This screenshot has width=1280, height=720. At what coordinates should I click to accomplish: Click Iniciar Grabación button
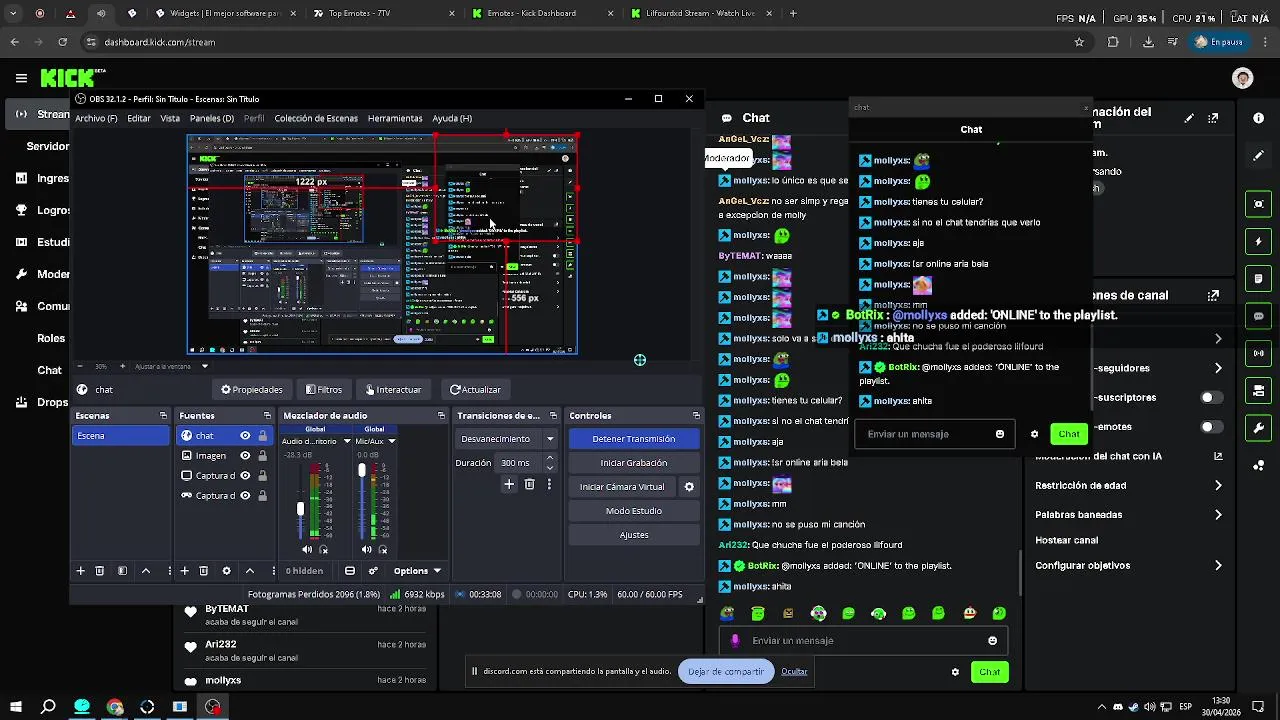pos(633,463)
